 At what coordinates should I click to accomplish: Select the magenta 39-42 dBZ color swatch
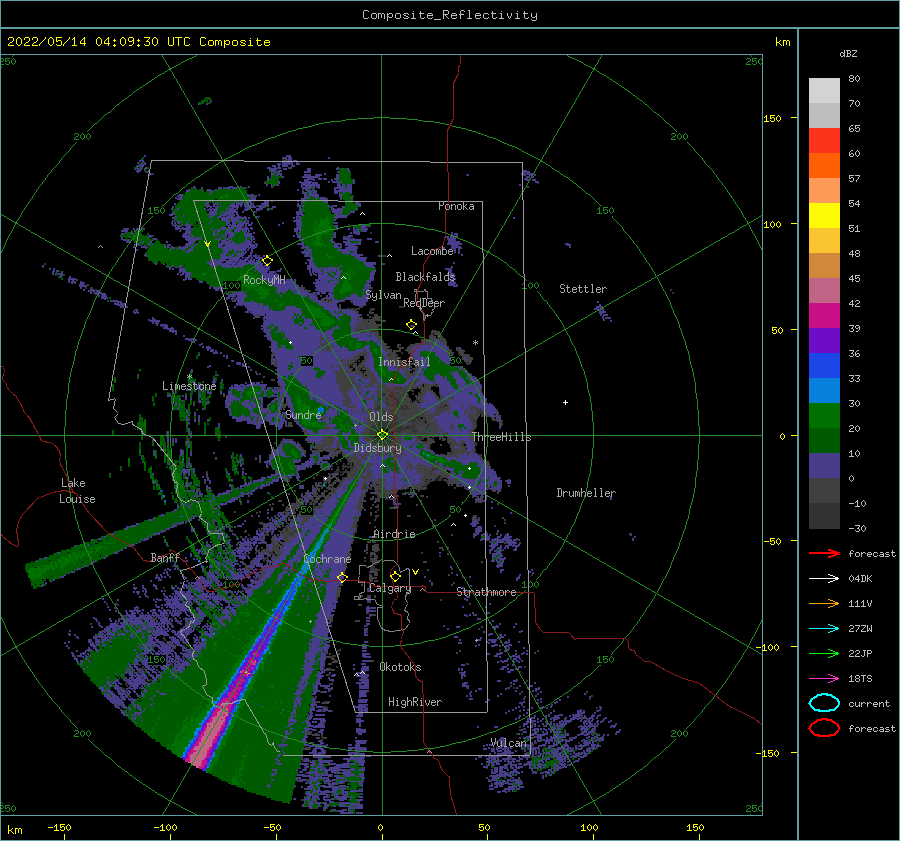pos(824,316)
